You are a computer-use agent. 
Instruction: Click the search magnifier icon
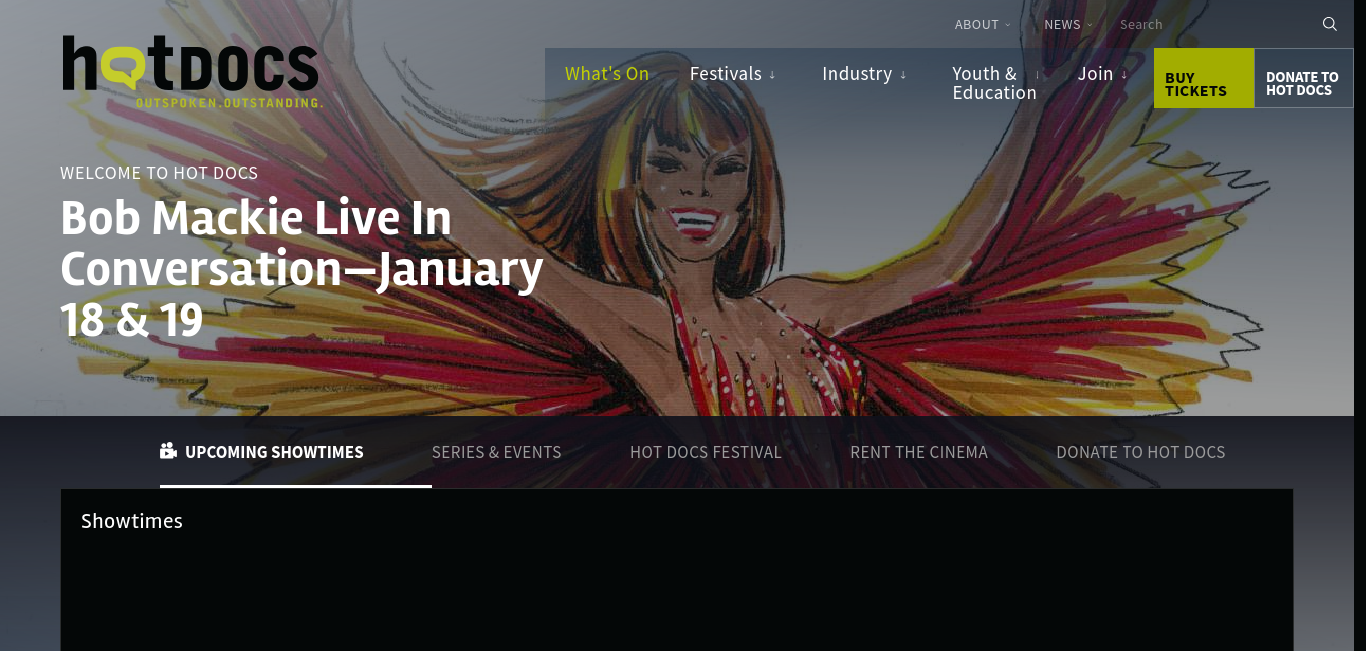(1329, 24)
